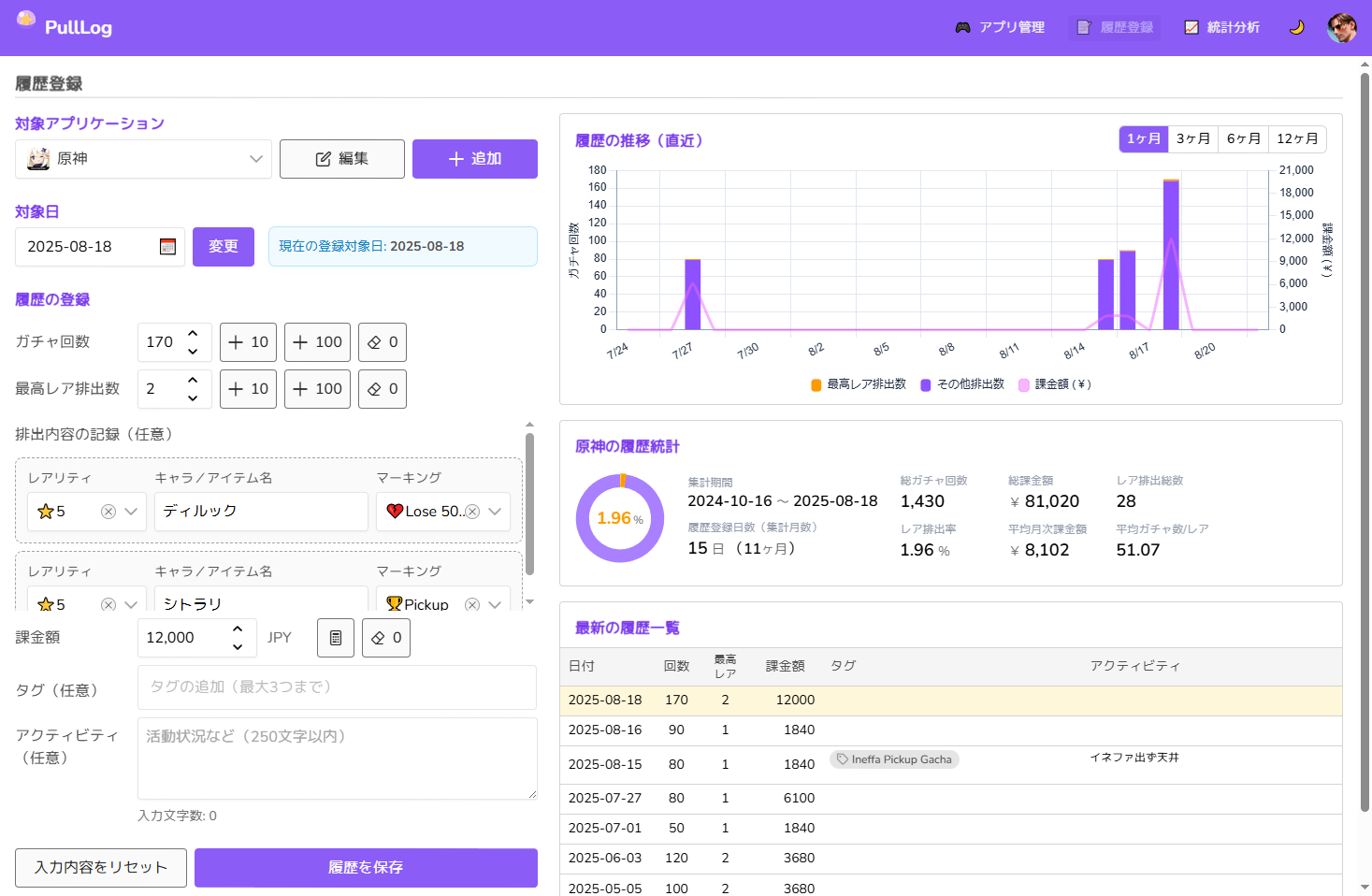Expand the 原神 application dropdown
The height and width of the screenshot is (896, 1372).
(255, 159)
